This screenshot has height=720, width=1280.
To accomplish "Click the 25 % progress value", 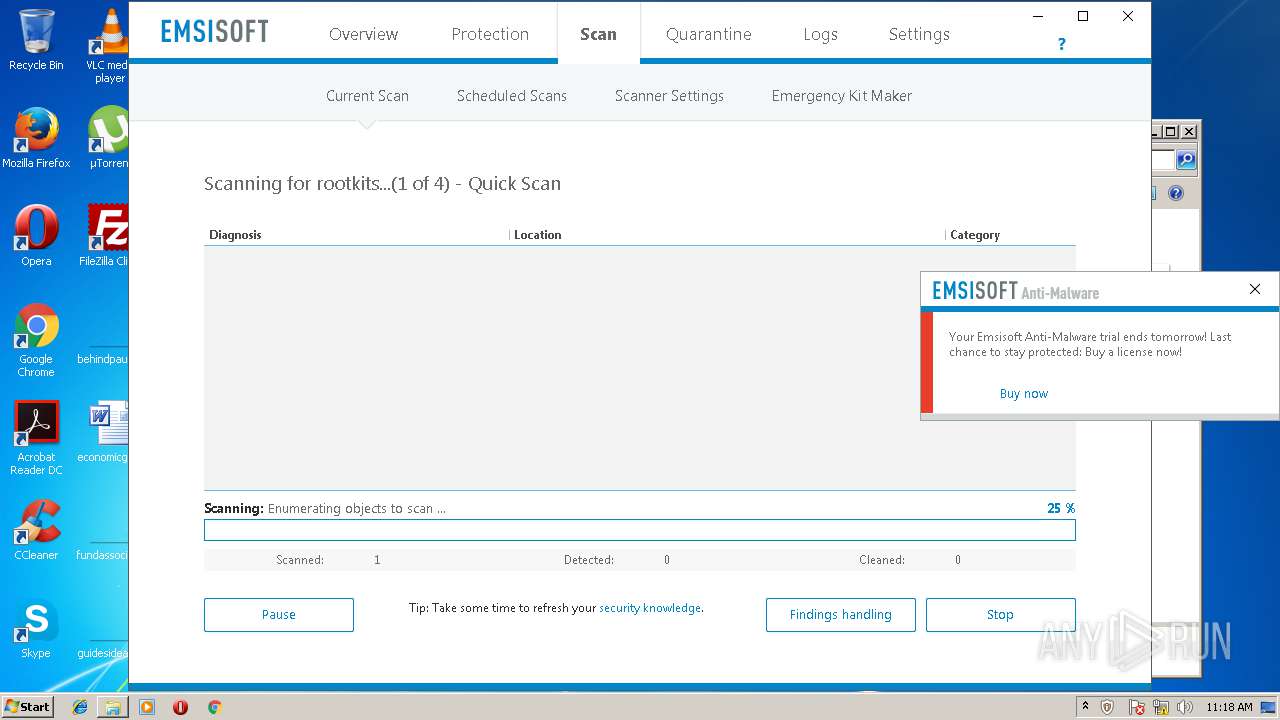I will 1061,508.
